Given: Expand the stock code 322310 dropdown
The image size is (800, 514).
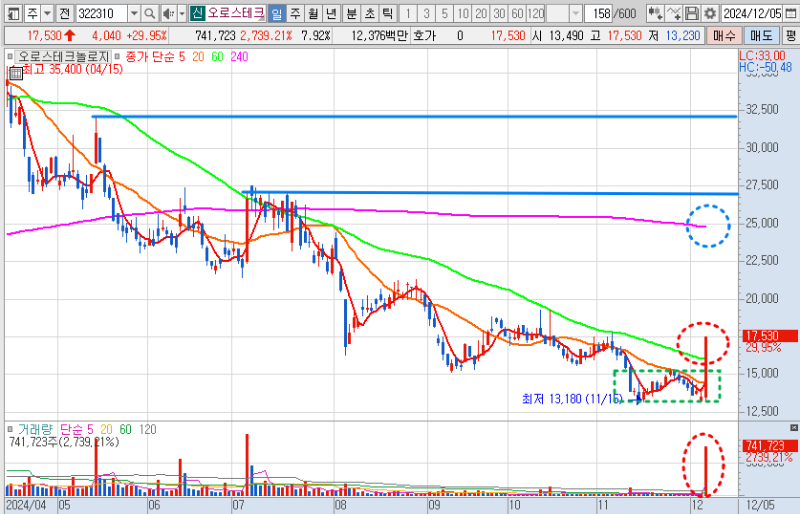Looking at the screenshot, I should (x=134, y=13).
